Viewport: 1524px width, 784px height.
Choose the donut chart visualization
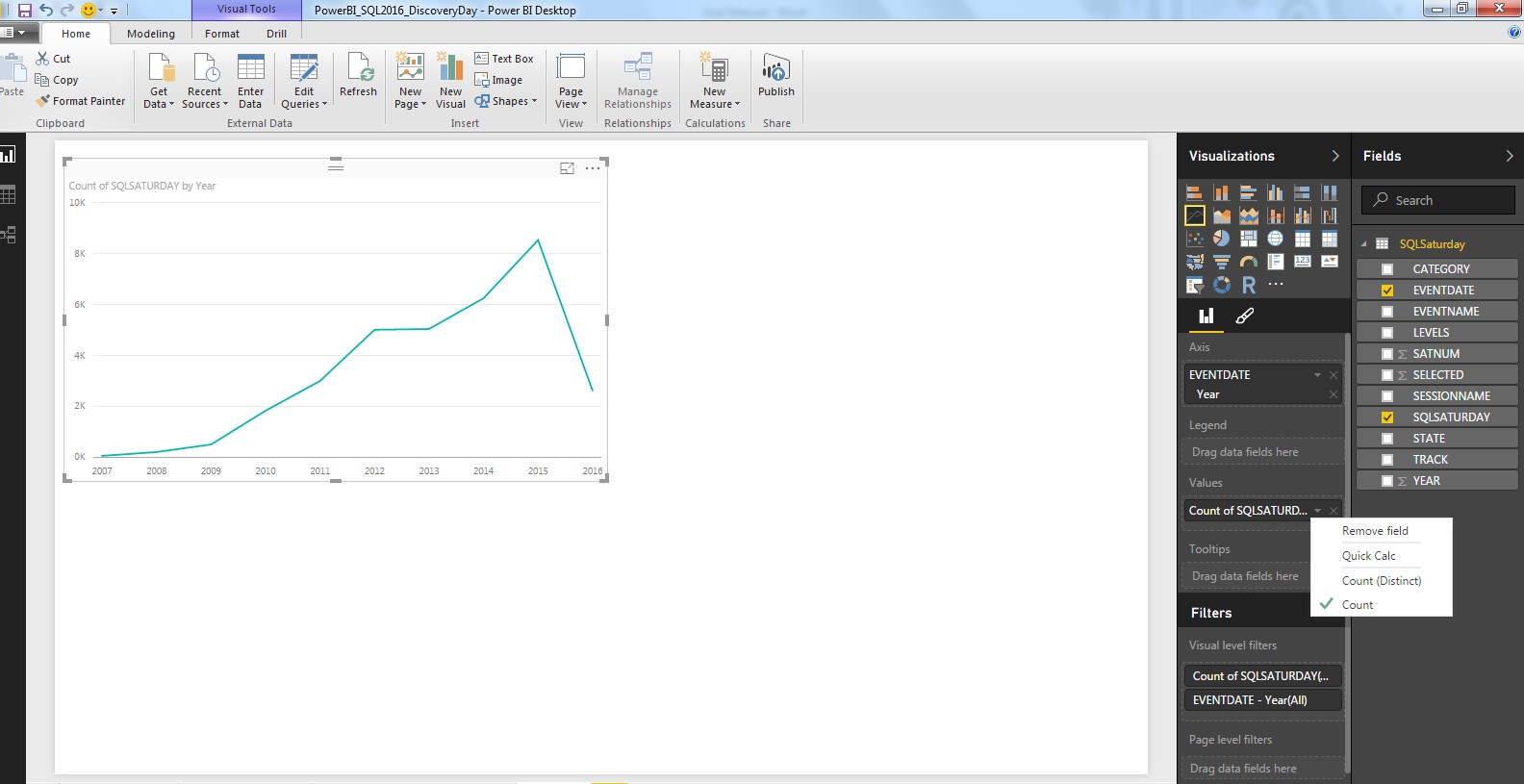(1221, 285)
